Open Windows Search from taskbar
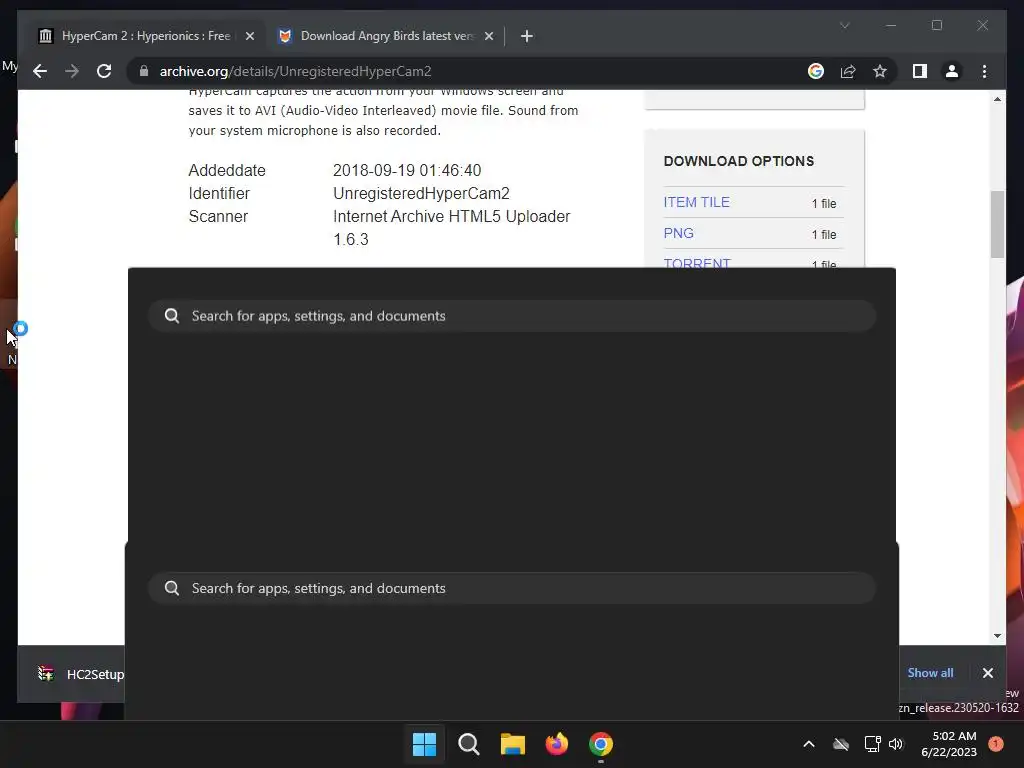Image resolution: width=1024 pixels, height=768 pixels. click(x=468, y=744)
